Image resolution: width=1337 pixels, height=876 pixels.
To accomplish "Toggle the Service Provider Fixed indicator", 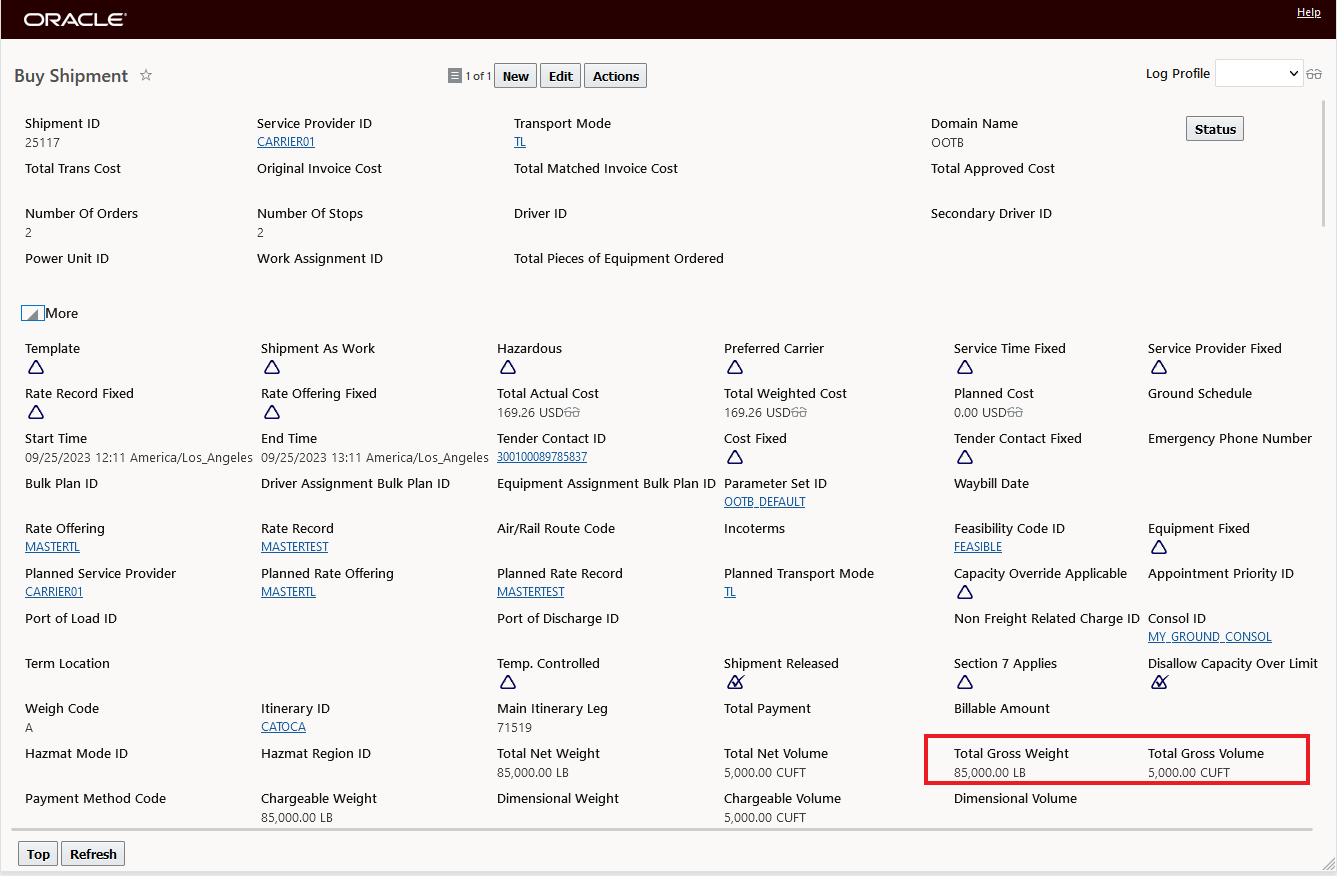I will click(x=1159, y=367).
